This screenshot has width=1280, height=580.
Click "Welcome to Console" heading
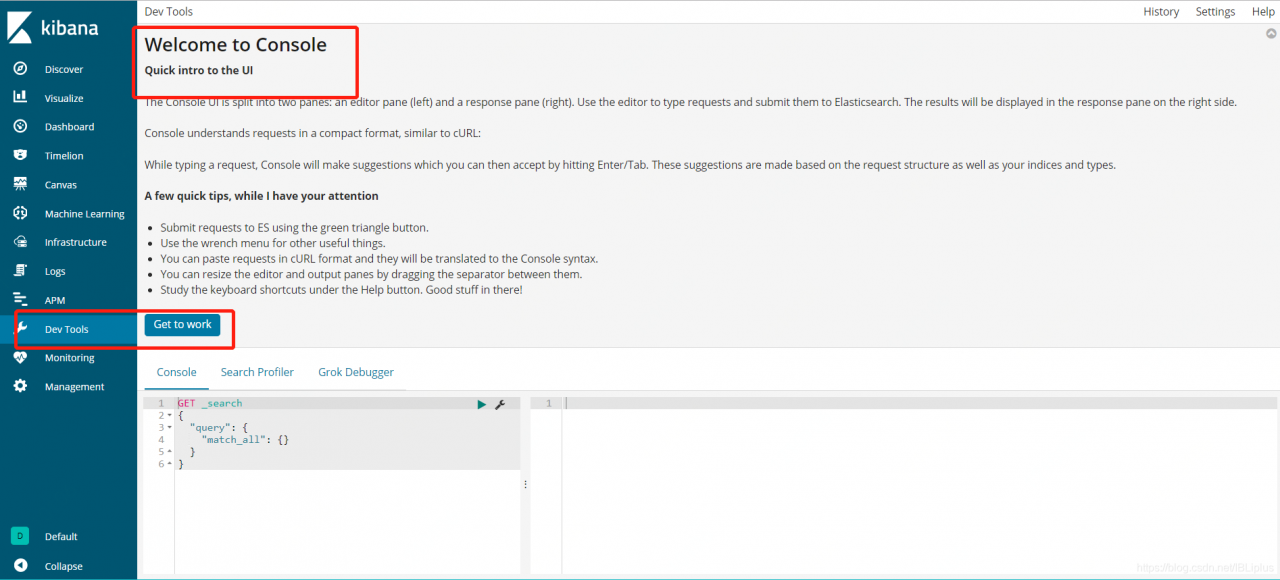[x=236, y=45]
